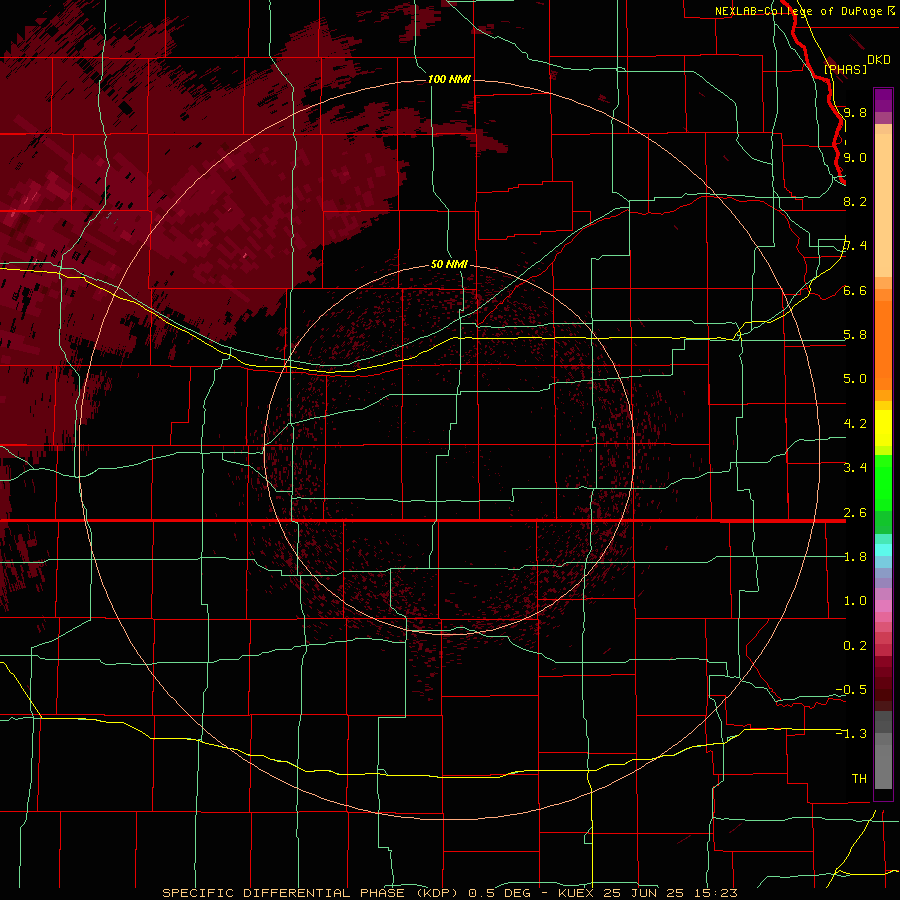Screen dimensions: 900x900
Task: Click the 4.2 legend value
Action: tap(855, 424)
